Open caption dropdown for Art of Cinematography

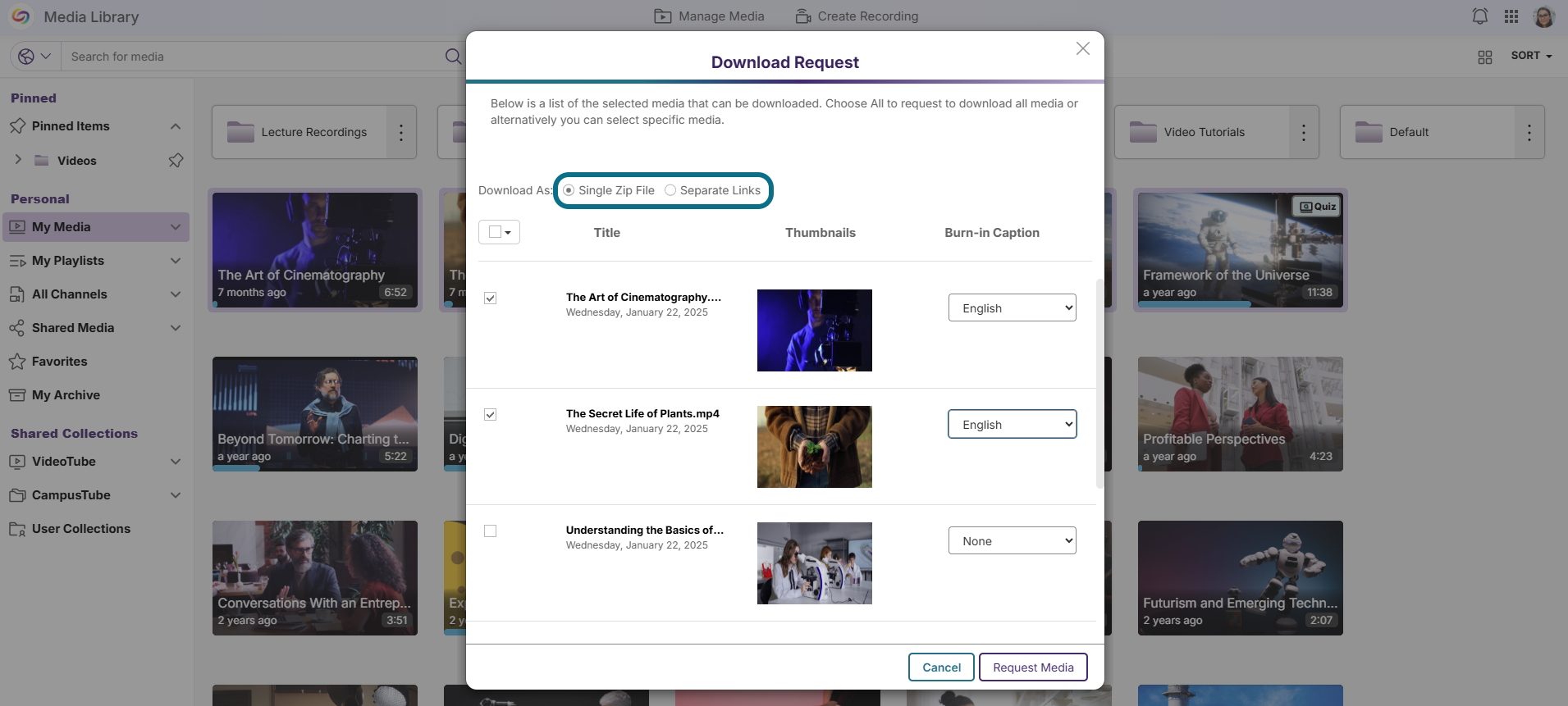[x=1013, y=307]
